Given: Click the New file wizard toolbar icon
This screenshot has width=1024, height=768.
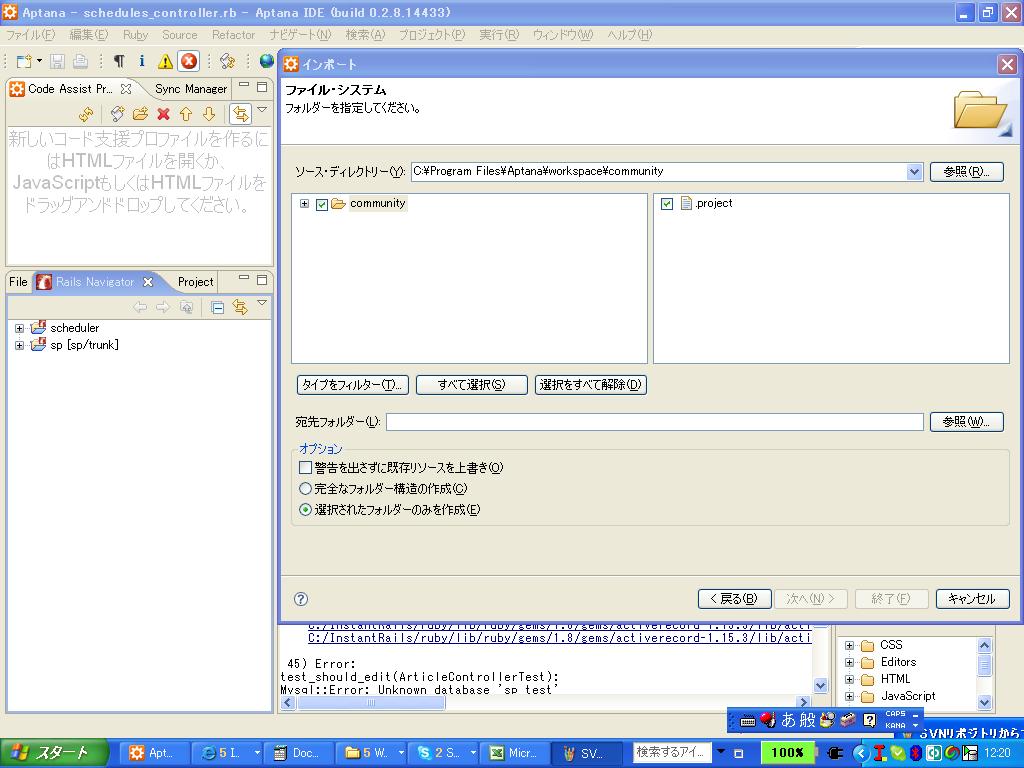Looking at the screenshot, I should point(24,61).
